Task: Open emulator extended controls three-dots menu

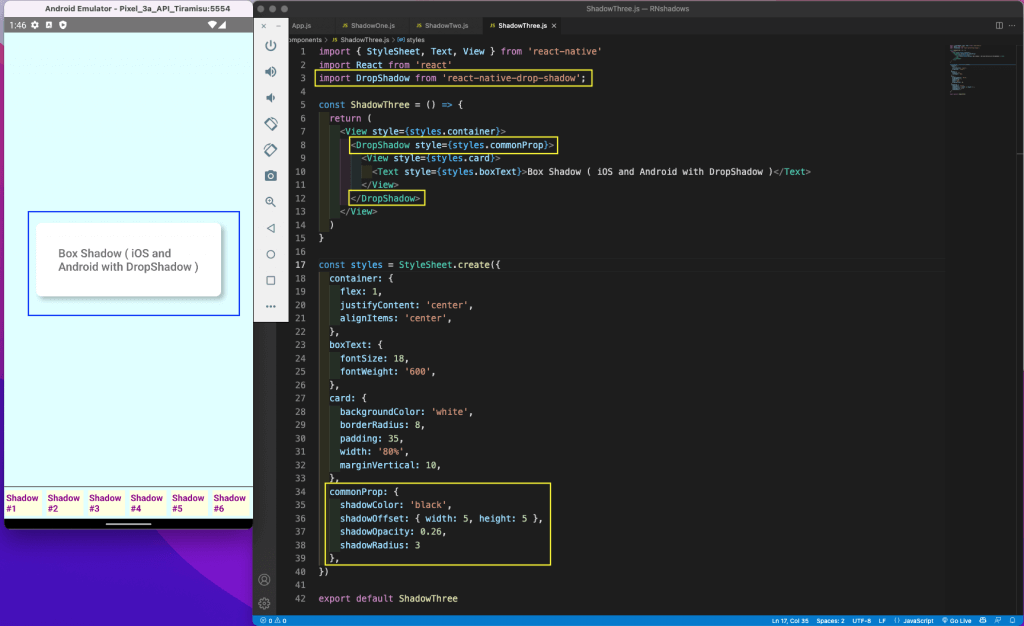Action: pyautogui.click(x=270, y=306)
